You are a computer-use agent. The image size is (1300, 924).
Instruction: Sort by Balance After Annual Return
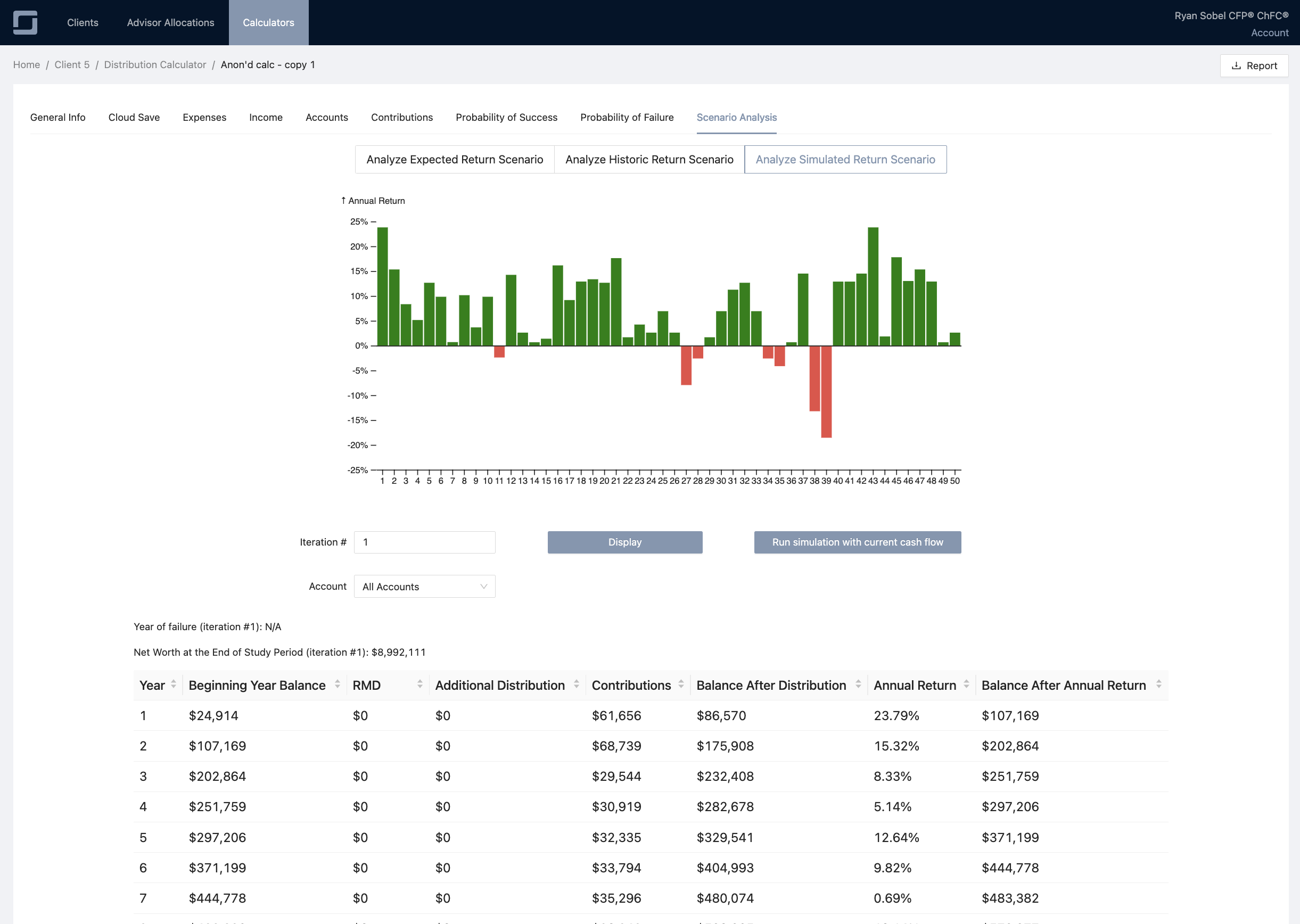1159,684
